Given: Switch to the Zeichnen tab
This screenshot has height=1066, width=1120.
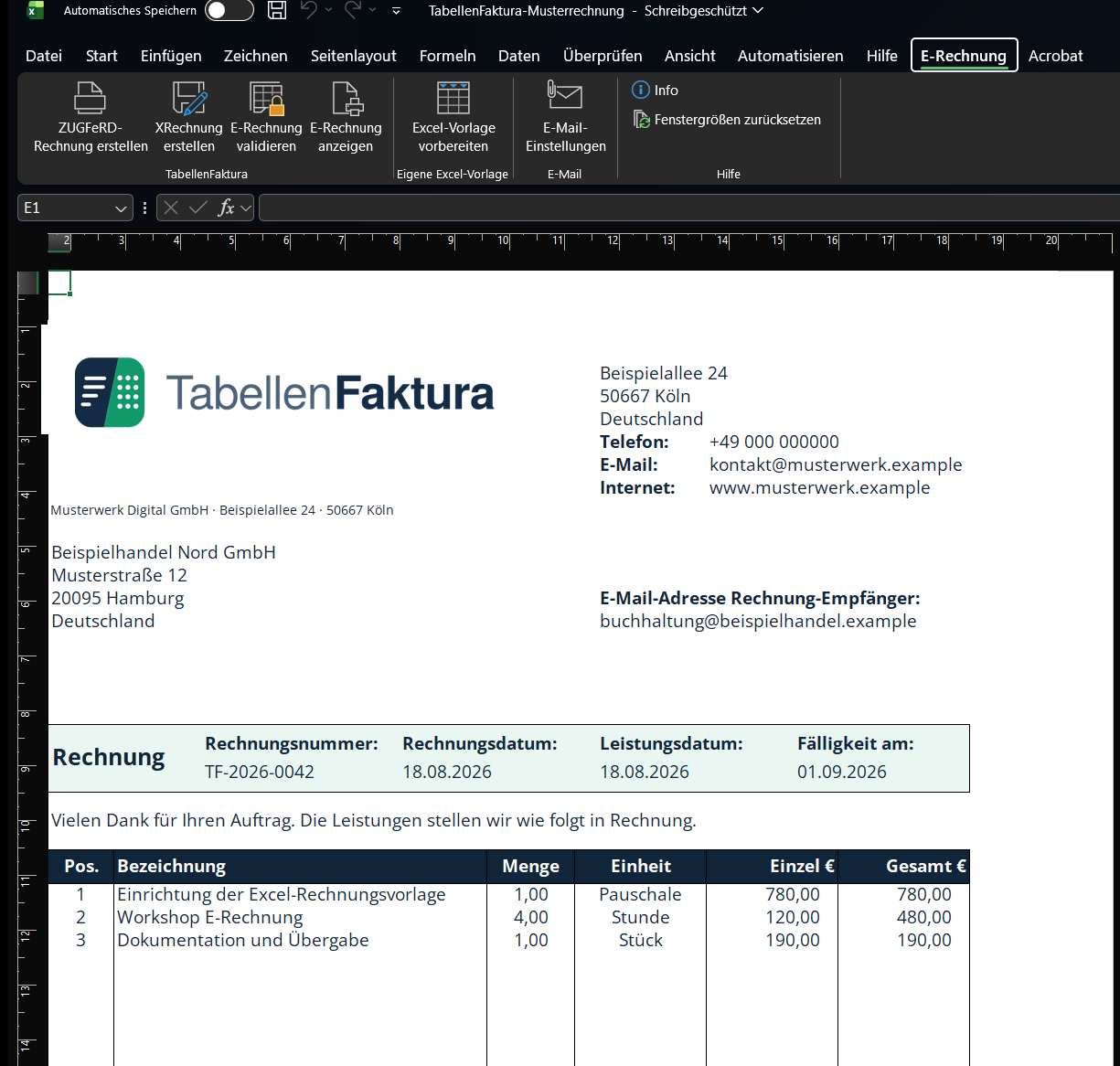Looking at the screenshot, I should pyautogui.click(x=255, y=56).
